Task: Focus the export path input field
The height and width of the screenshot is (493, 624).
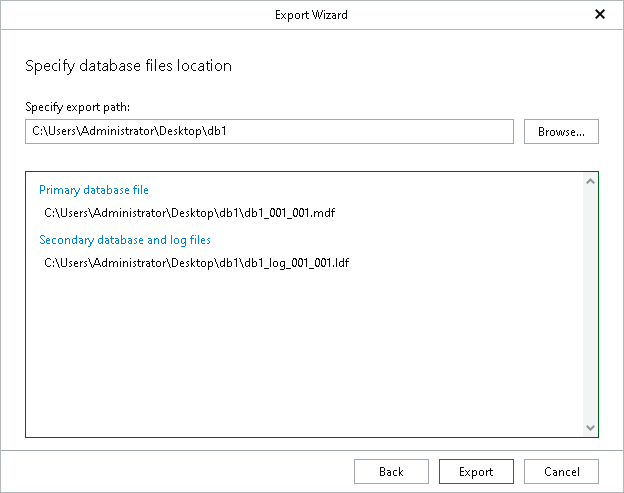Action: (x=269, y=131)
